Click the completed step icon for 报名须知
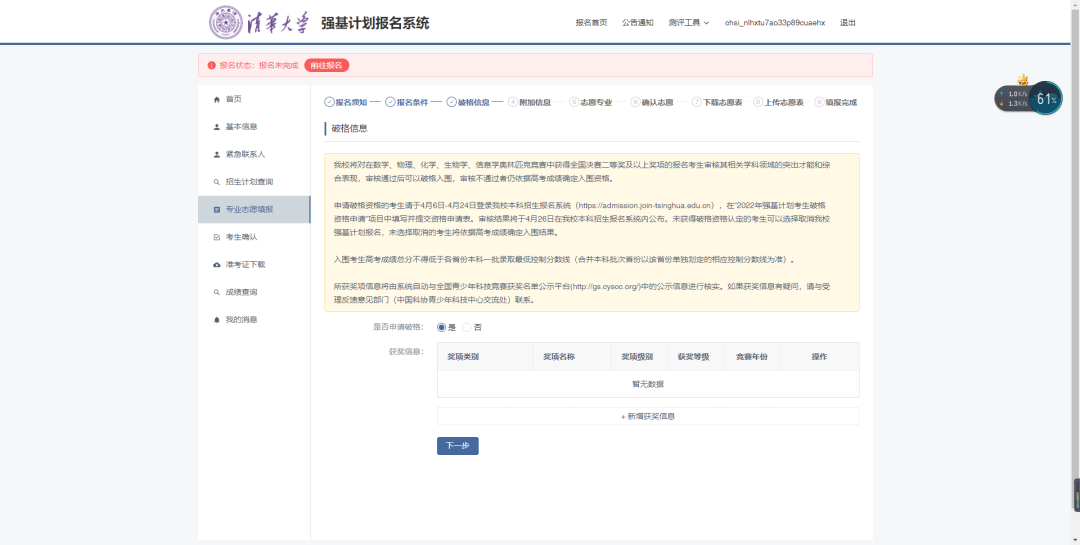 [x=329, y=102]
